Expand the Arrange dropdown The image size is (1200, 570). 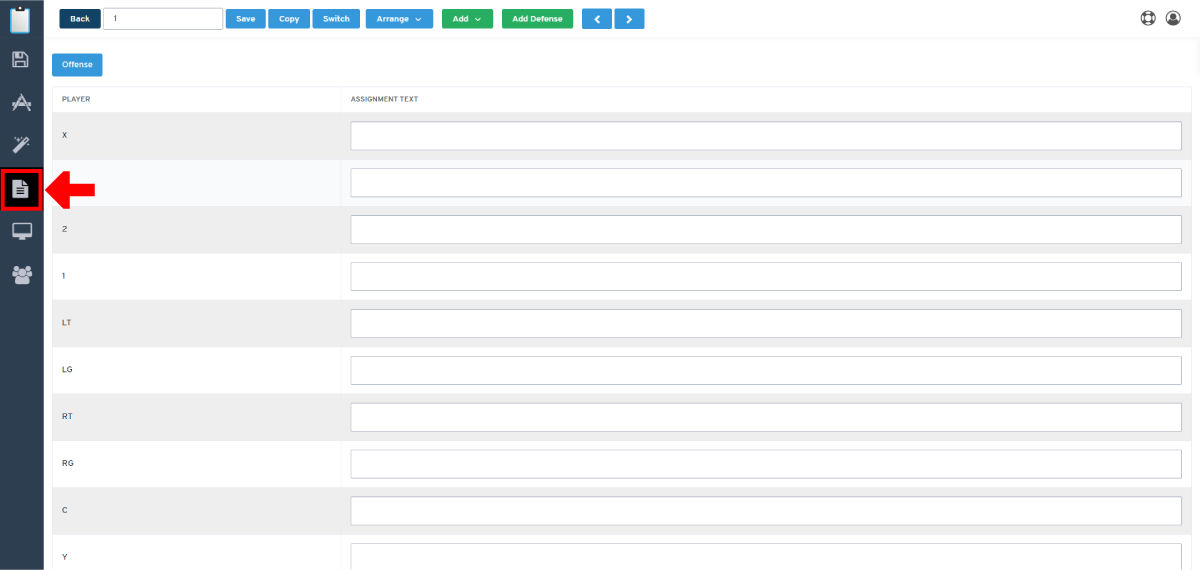coord(399,19)
